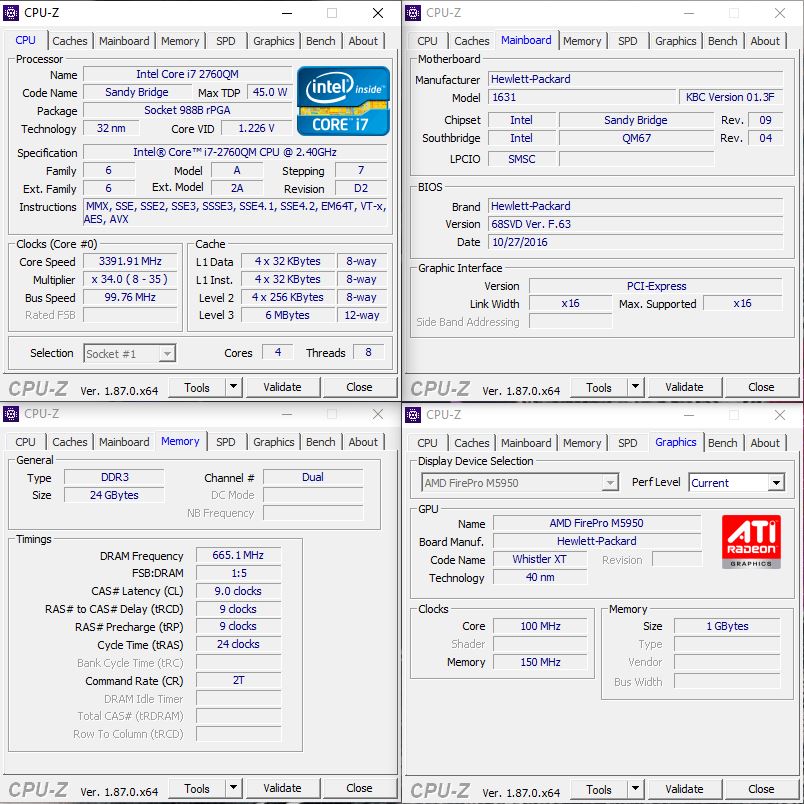Click the Command Rate value 2T

(x=238, y=680)
